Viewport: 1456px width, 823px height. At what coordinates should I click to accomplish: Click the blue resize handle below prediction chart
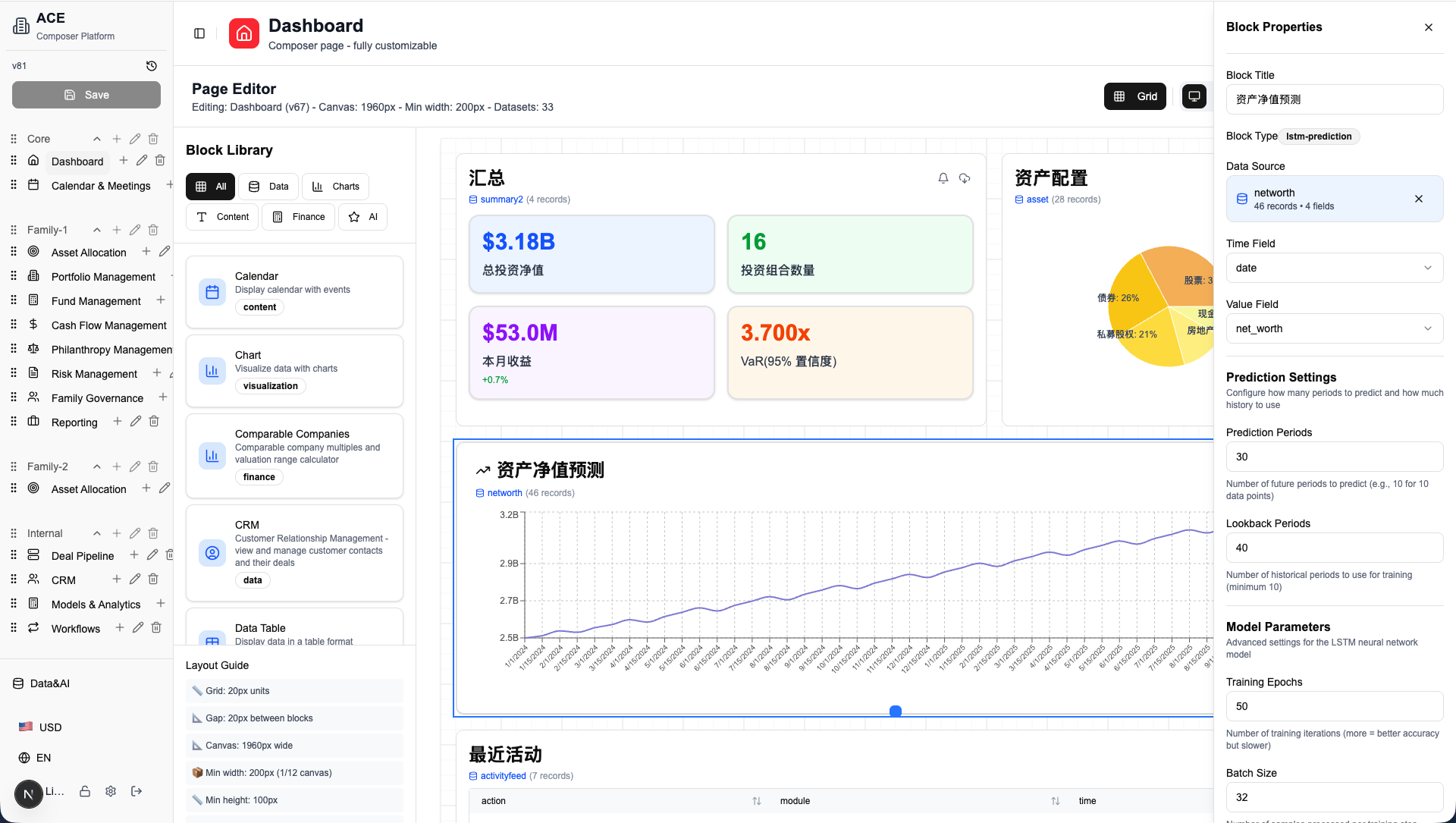[x=896, y=711]
